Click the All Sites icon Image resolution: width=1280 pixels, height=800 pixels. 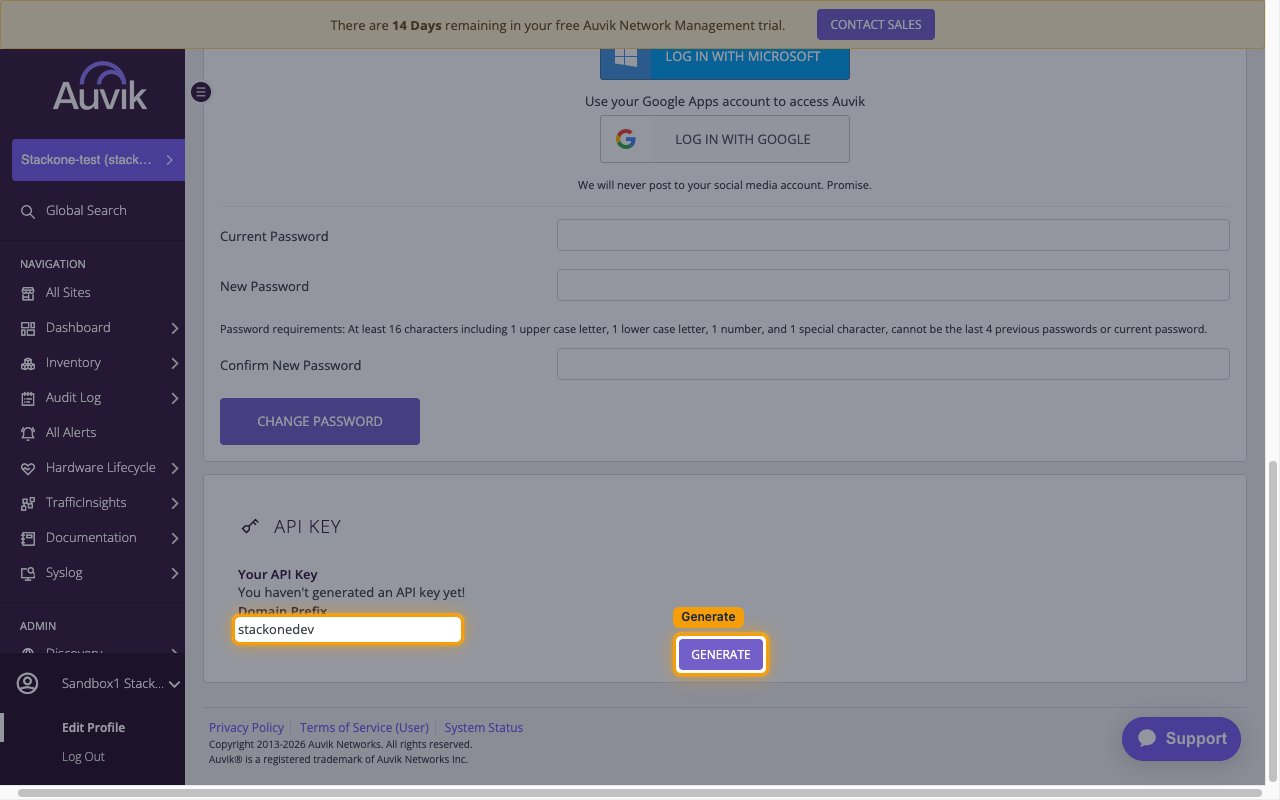tap(28, 293)
